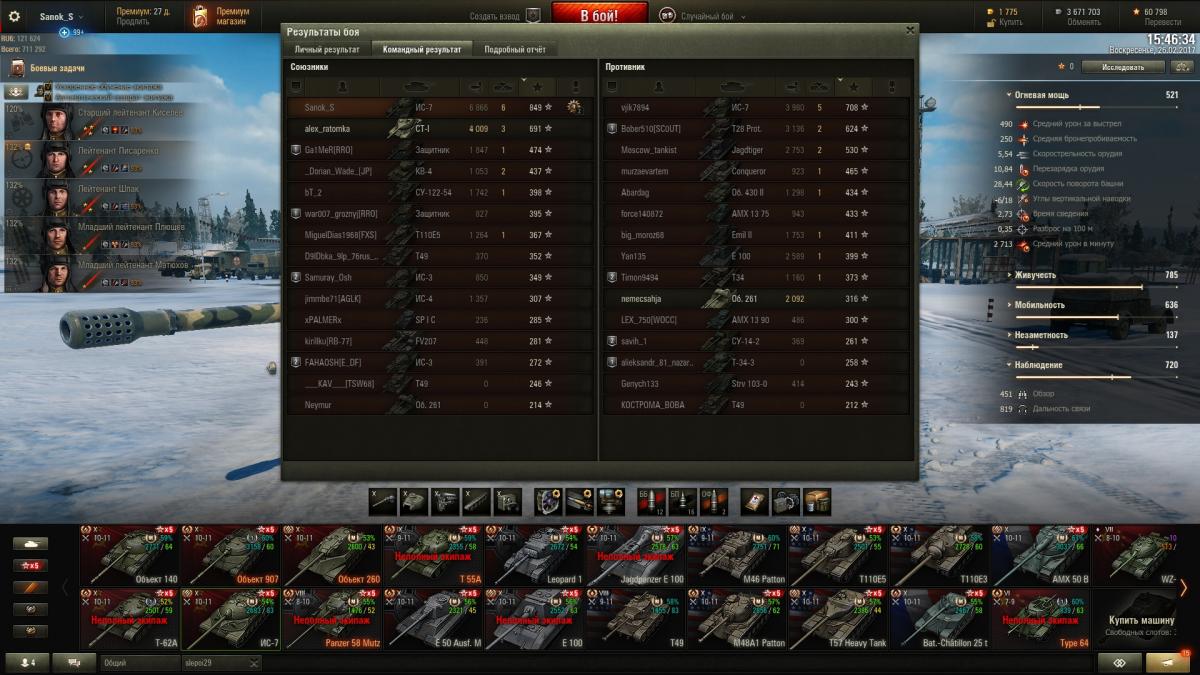
Task: Open notifications icon with 15 badge
Action: tap(1168, 662)
